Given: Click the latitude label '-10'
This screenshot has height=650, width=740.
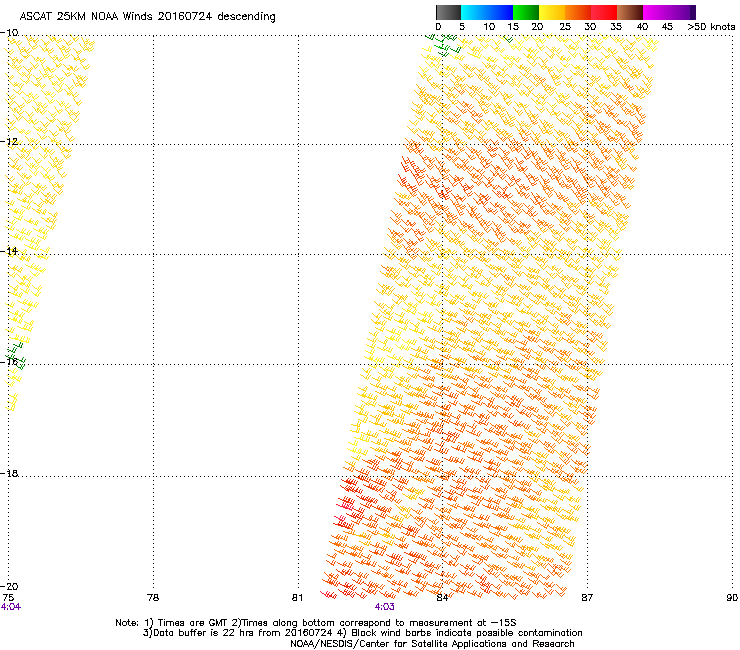Looking at the screenshot, I should point(9,33).
